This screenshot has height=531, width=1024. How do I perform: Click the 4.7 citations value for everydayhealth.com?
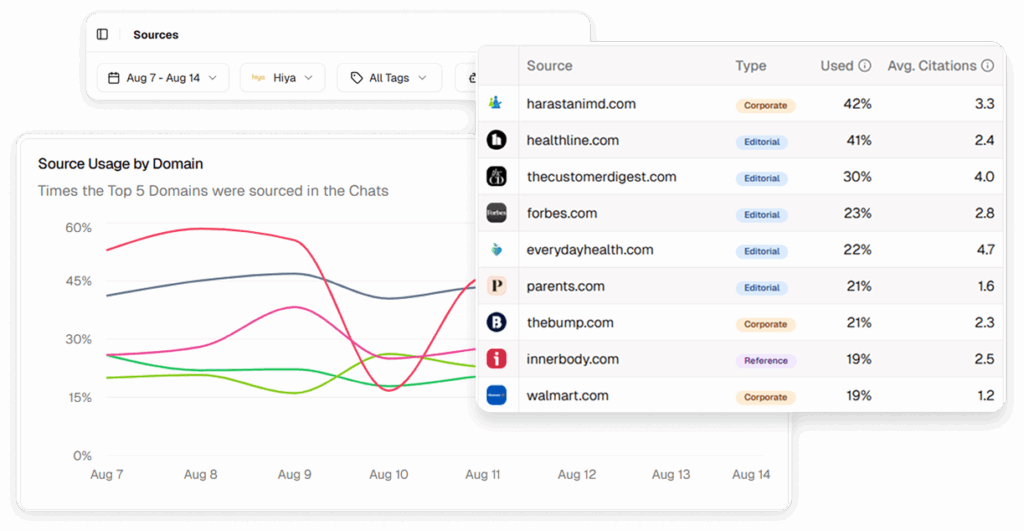[985, 249]
